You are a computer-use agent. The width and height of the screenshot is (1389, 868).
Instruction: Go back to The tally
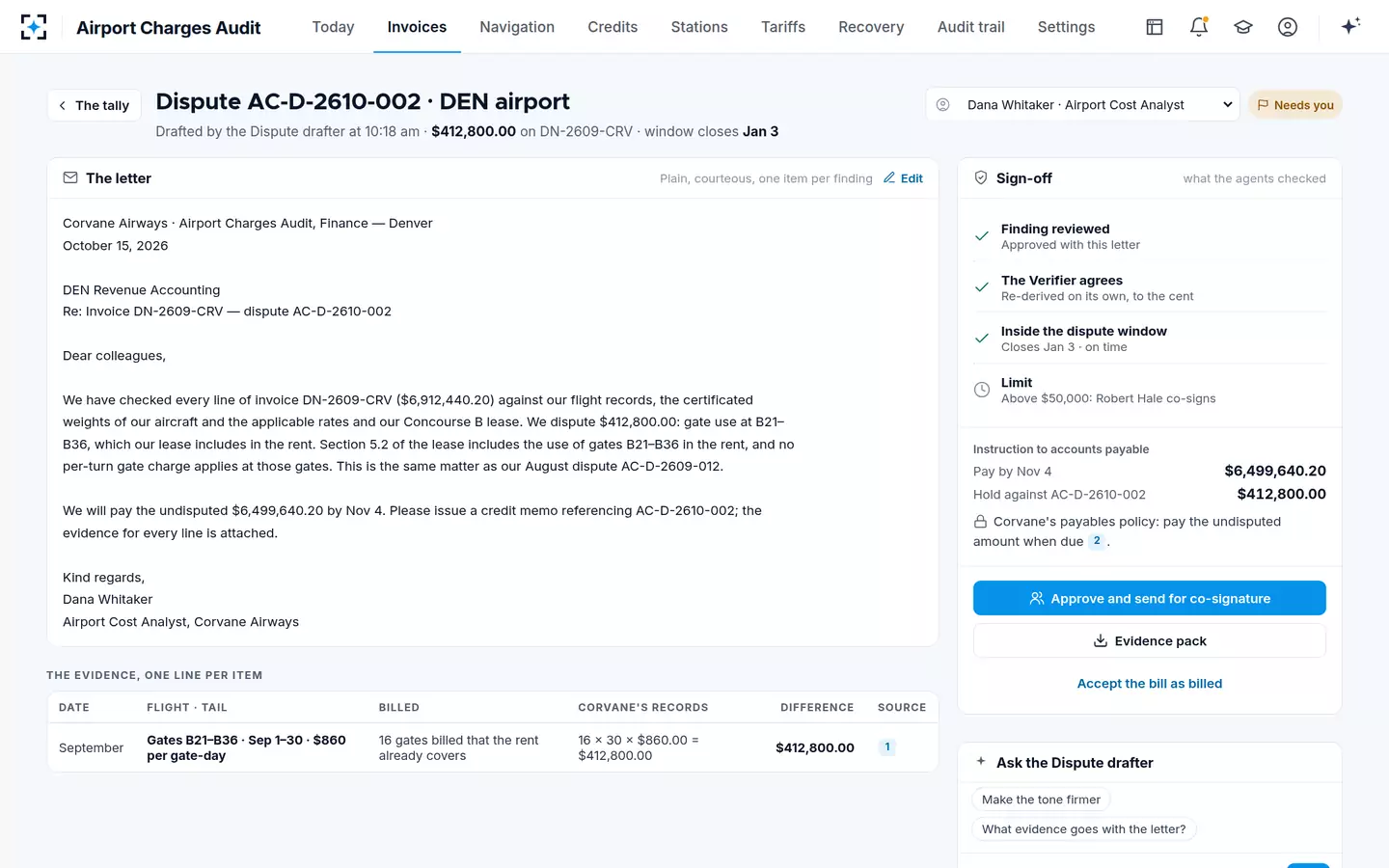click(95, 105)
